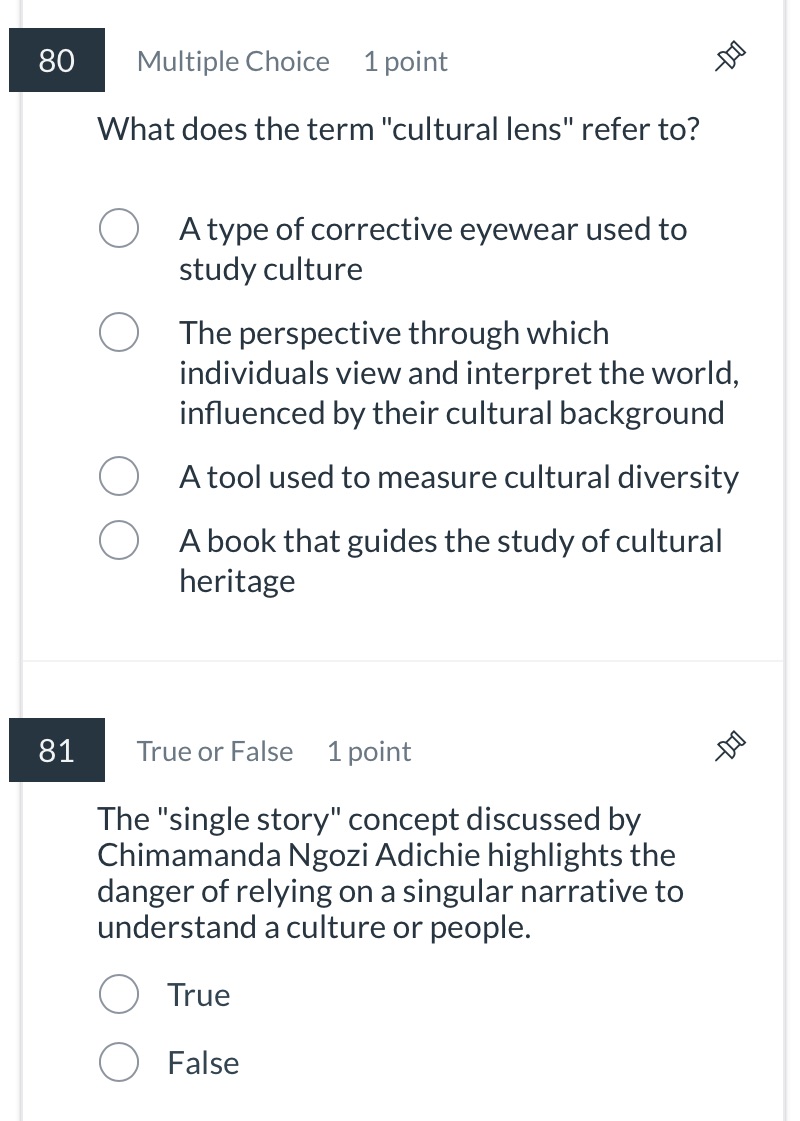The image size is (800, 1121).
Task: Click the 'cultural lens' question prompt text
Action: (398, 130)
